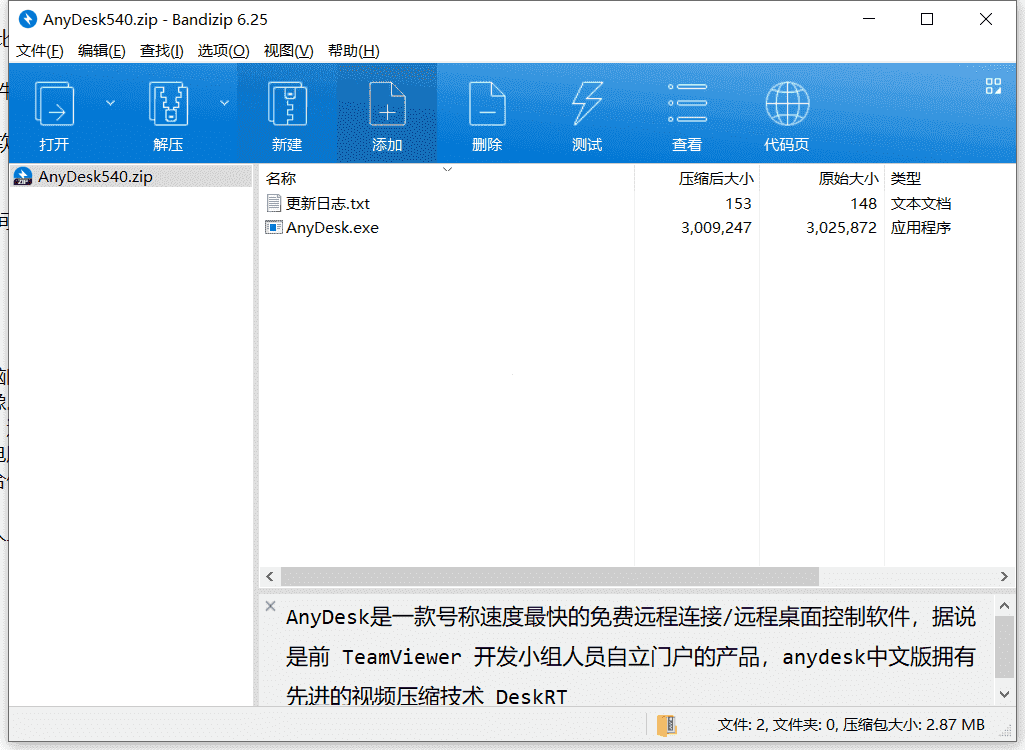Open the 编辑(E) menu

[101, 50]
